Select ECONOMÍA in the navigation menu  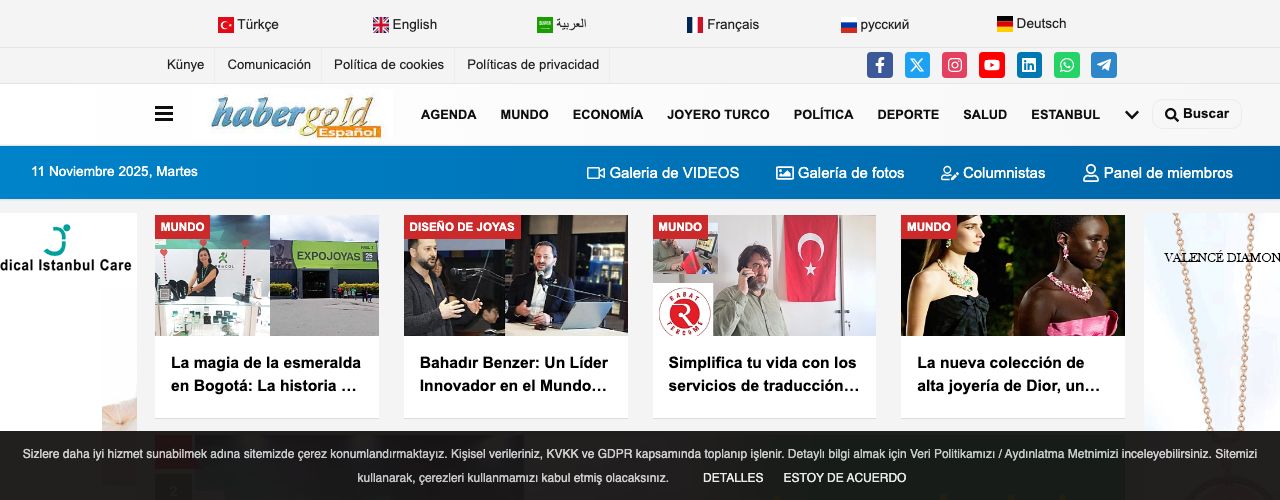[x=608, y=114]
